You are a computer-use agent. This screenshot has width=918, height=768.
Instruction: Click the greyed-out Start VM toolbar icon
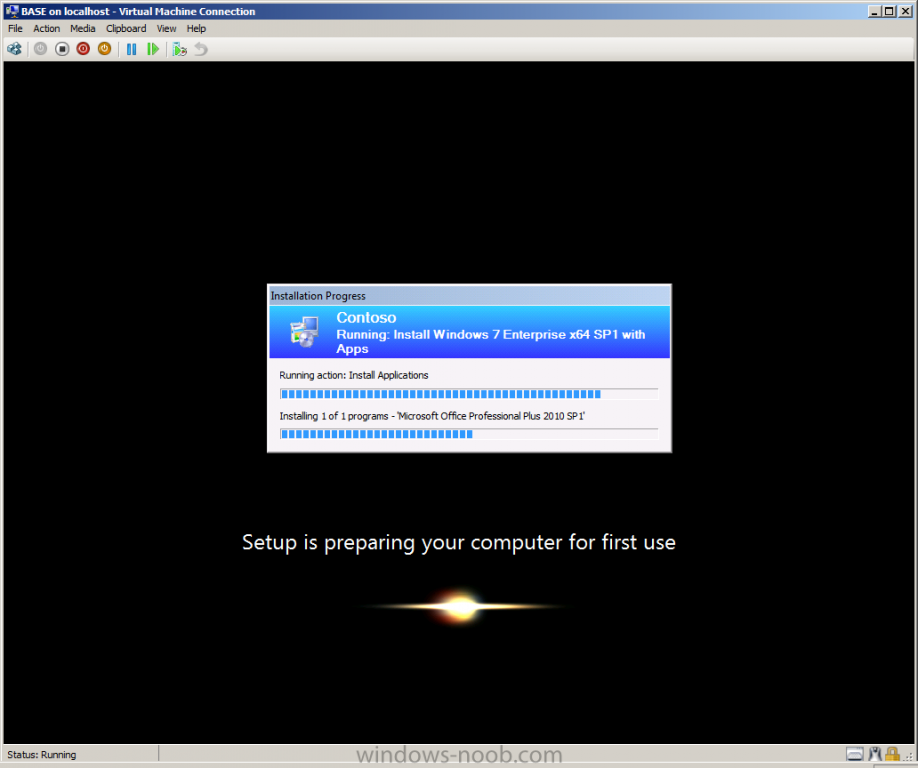[x=40, y=49]
